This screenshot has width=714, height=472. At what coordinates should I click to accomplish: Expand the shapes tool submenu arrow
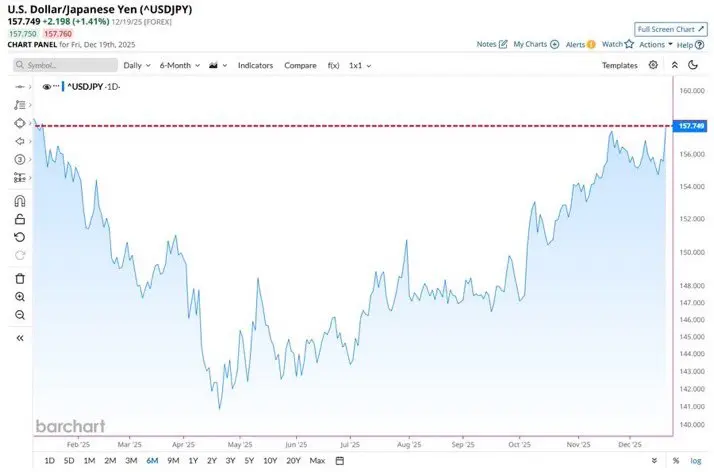tap(30, 123)
